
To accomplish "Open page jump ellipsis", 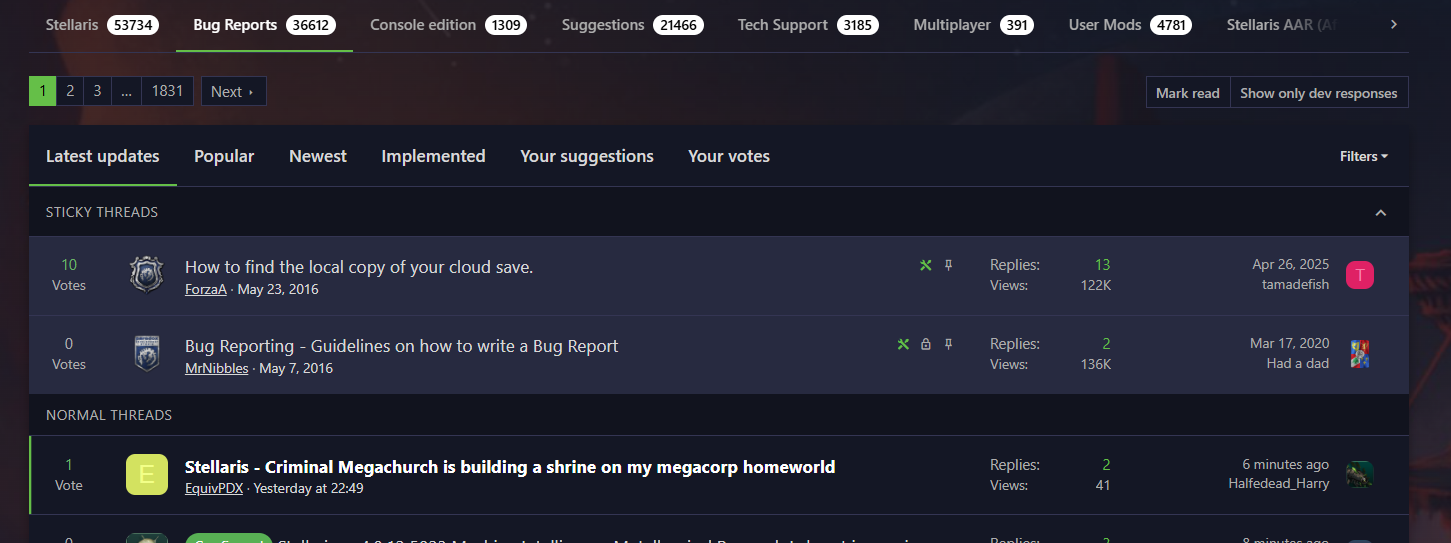I will coord(126,91).
